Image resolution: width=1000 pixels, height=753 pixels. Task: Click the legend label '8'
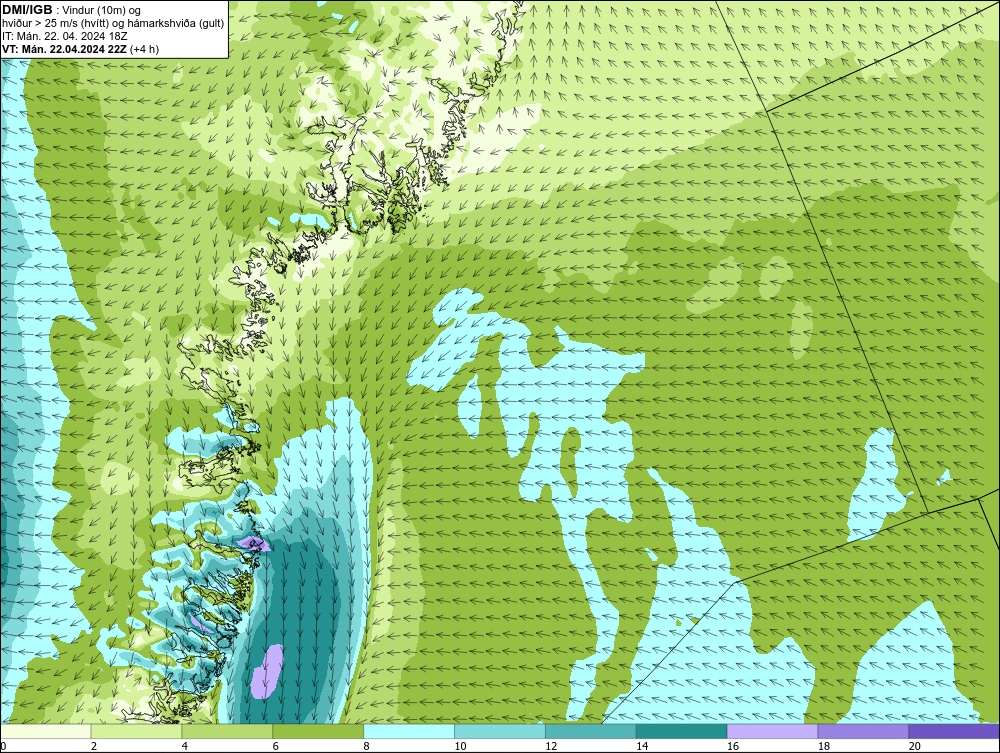coord(367,746)
